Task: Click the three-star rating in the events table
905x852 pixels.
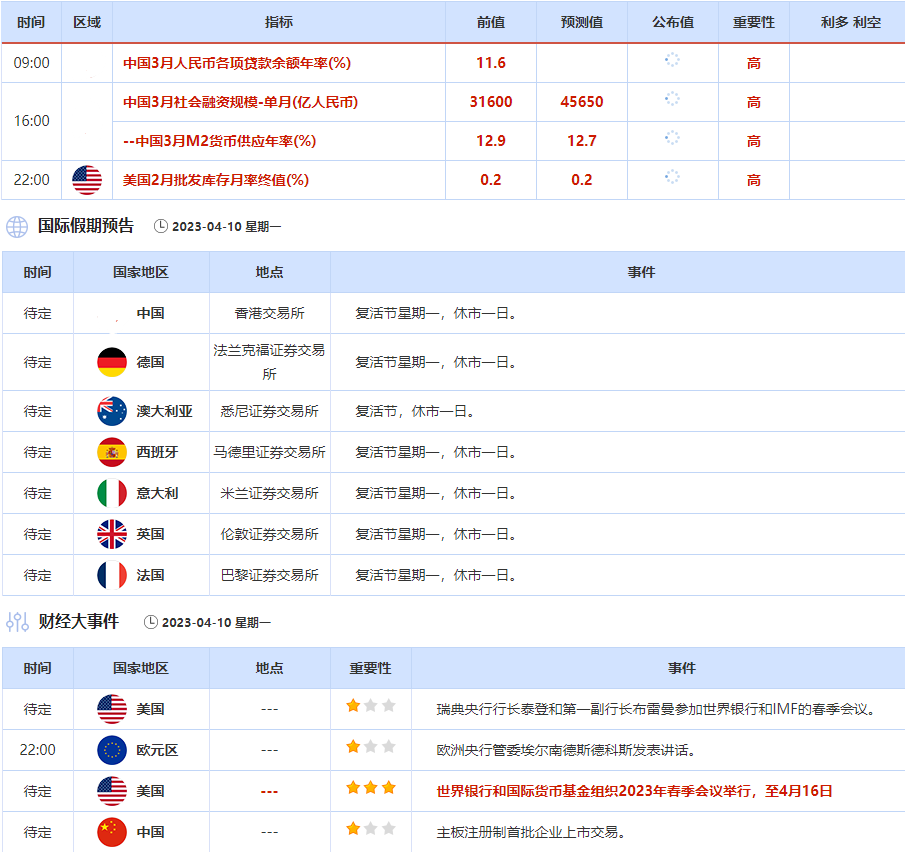Action: 371,788
